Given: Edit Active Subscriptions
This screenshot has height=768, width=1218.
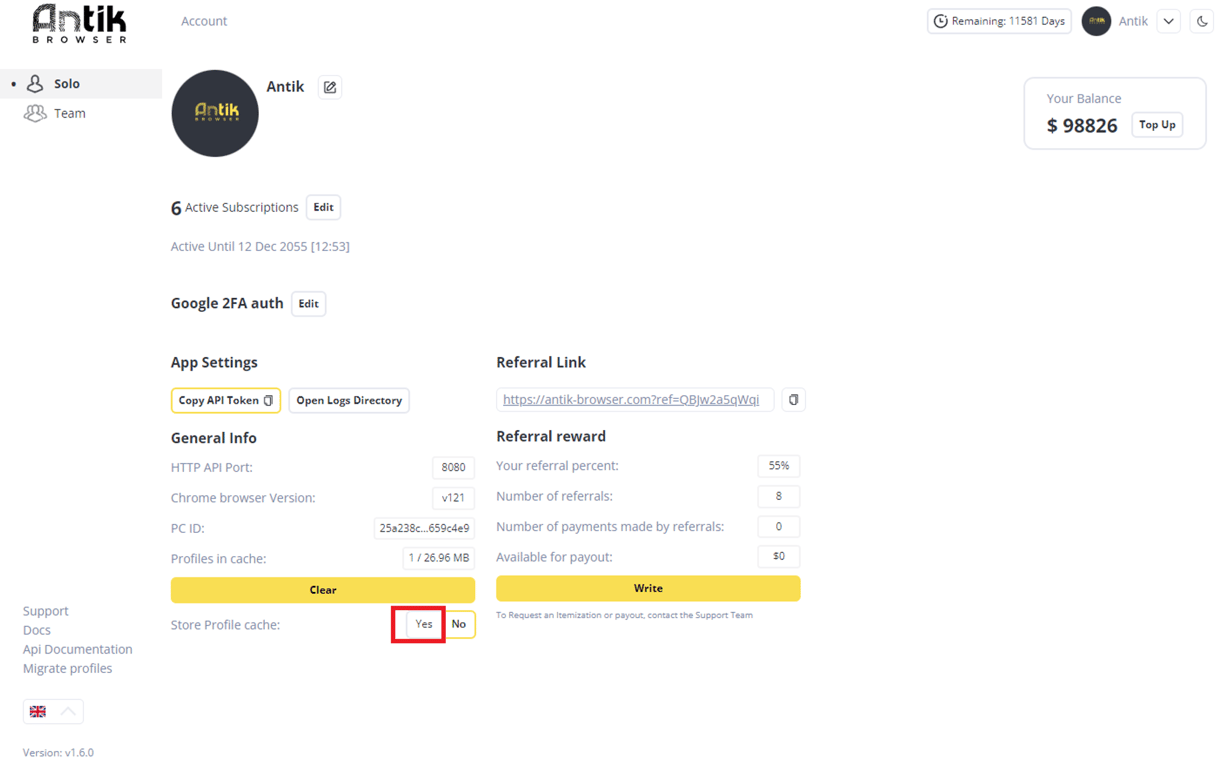Looking at the screenshot, I should (323, 207).
